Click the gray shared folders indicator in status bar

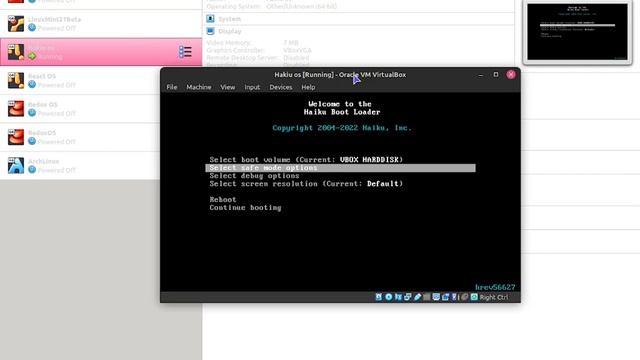coord(427,297)
